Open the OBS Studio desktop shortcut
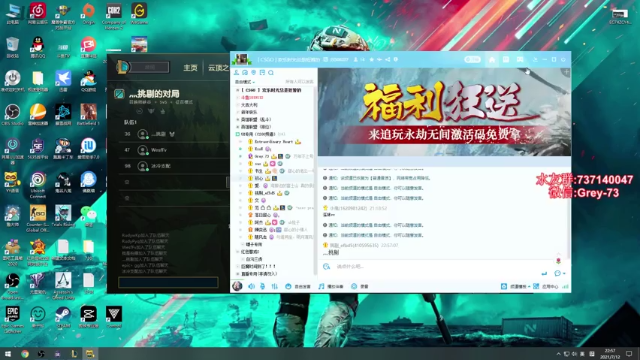The image size is (640, 360). [12, 114]
